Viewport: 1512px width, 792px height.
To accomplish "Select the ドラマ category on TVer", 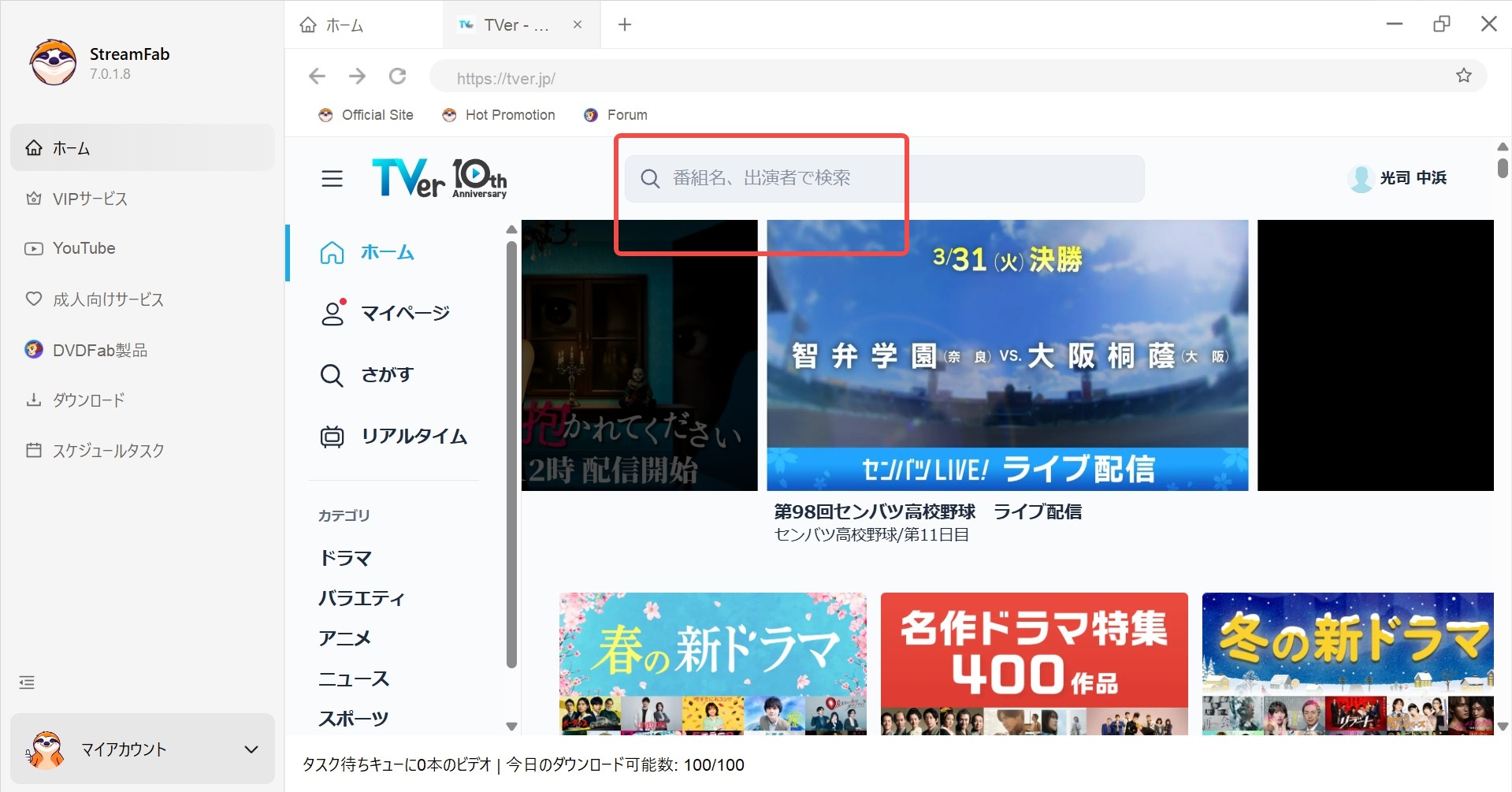I will coord(345,557).
